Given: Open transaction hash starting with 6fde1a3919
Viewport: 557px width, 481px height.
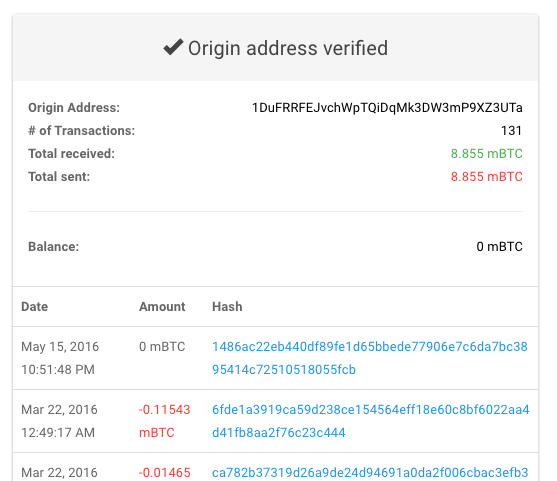Looking at the screenshot, I should point(371,421).
